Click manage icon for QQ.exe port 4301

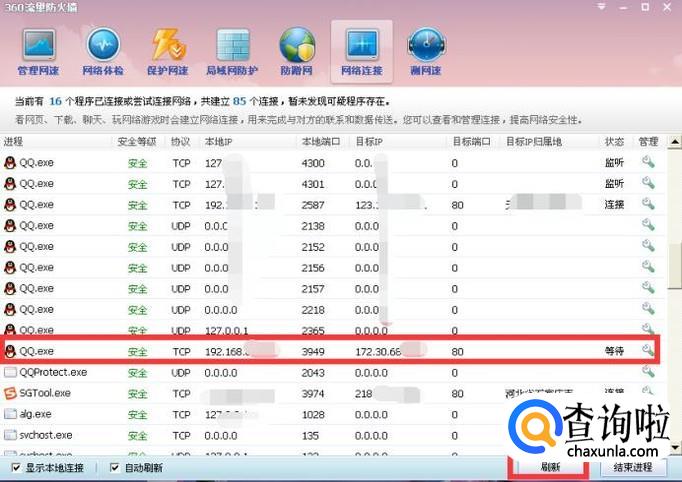[x=648, y=183]
